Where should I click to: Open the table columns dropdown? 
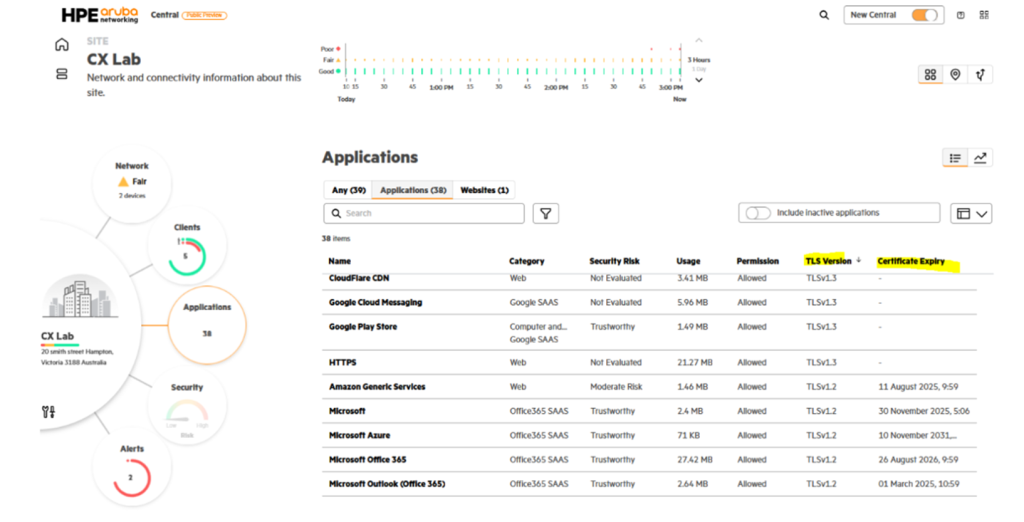972,213
